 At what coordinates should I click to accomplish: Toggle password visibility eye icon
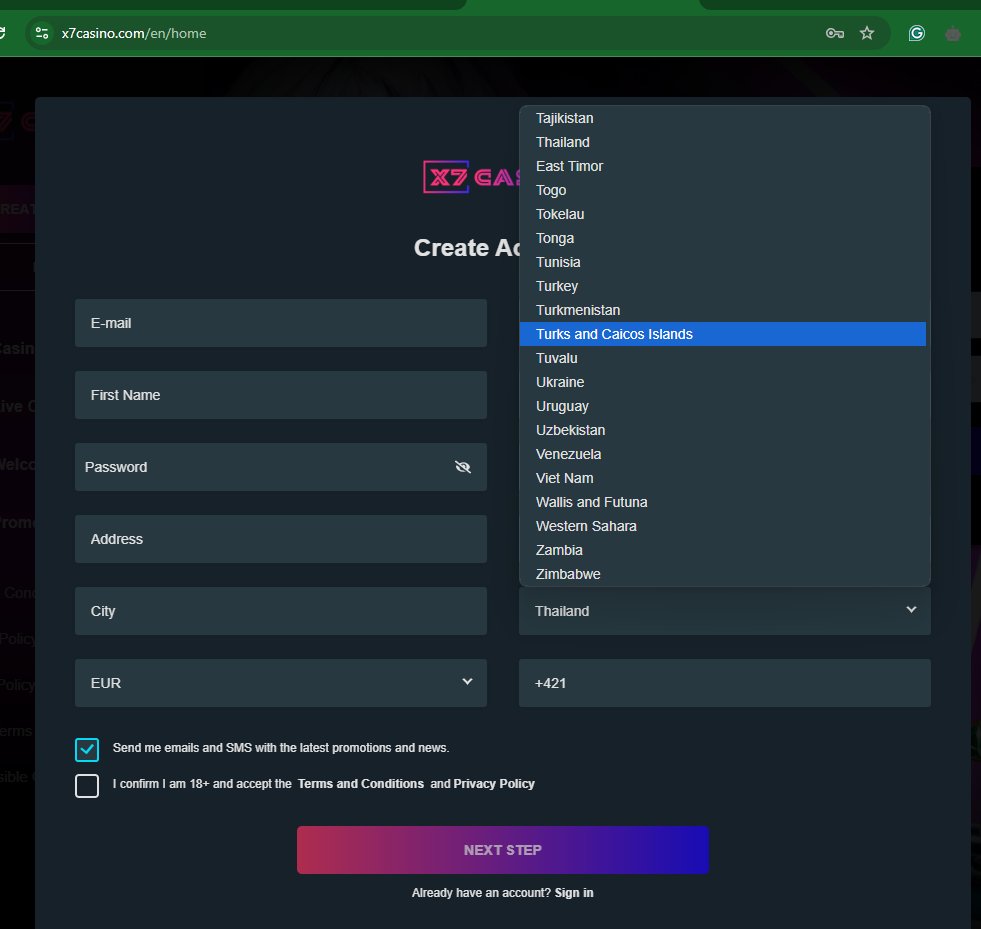coord(462,467)
